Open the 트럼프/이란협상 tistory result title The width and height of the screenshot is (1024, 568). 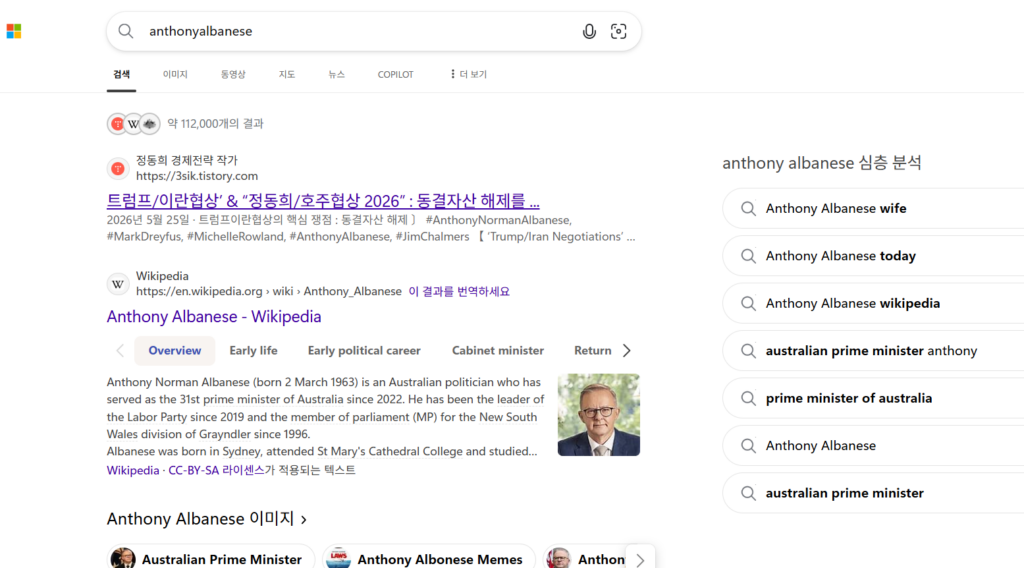323,200
